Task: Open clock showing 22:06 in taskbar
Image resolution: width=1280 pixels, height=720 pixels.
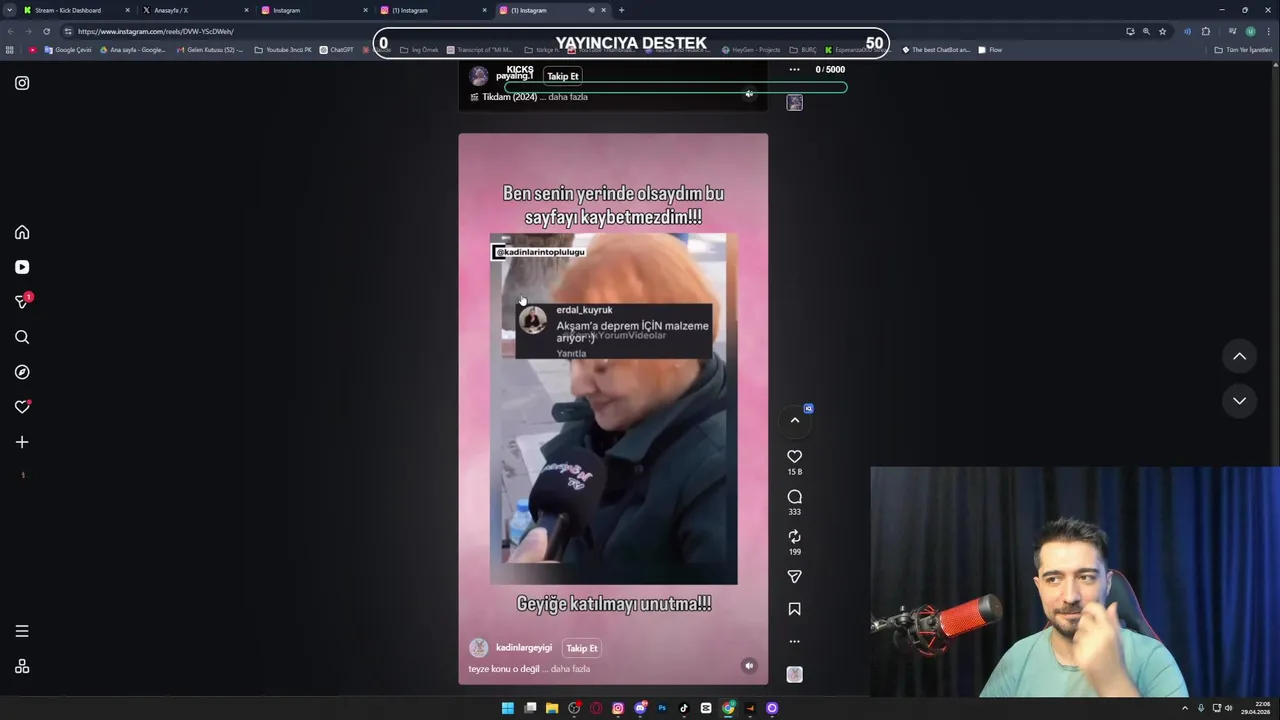Action: point(1255,708)
